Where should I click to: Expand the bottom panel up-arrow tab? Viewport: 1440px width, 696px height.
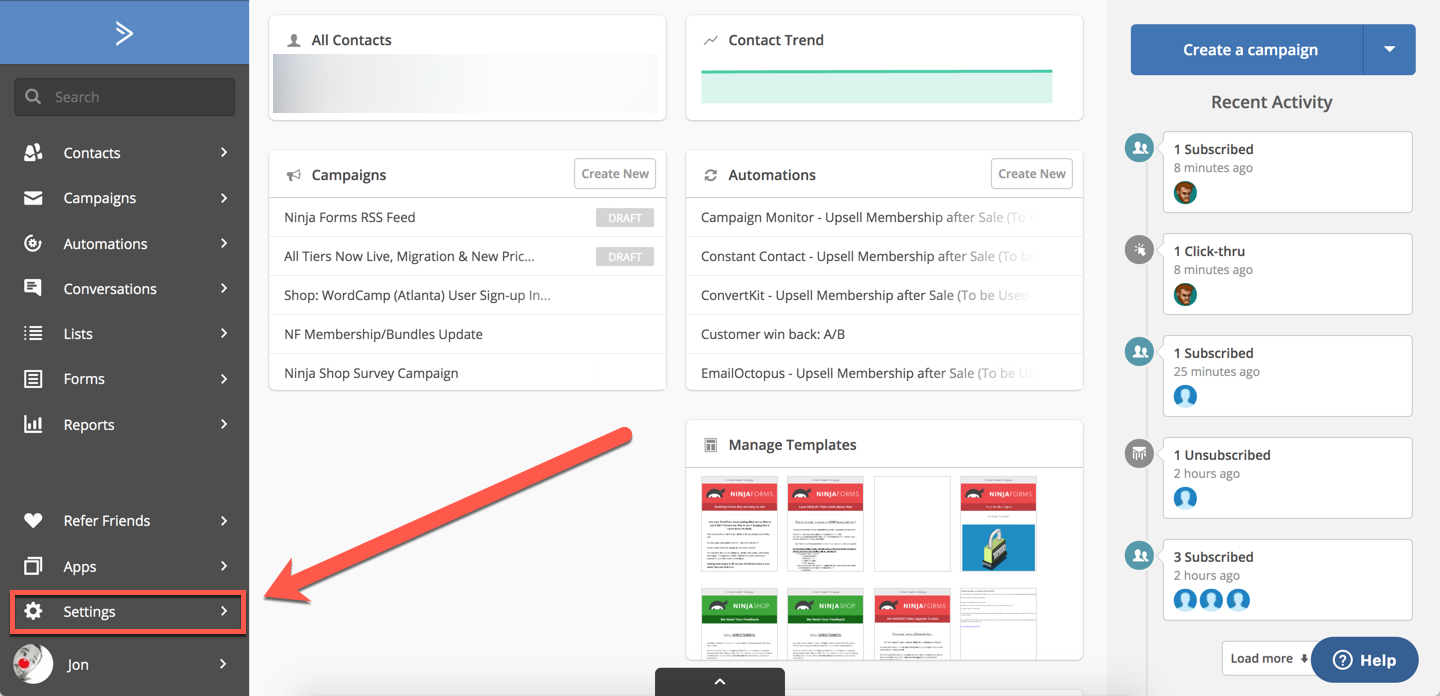pos(719,682)
